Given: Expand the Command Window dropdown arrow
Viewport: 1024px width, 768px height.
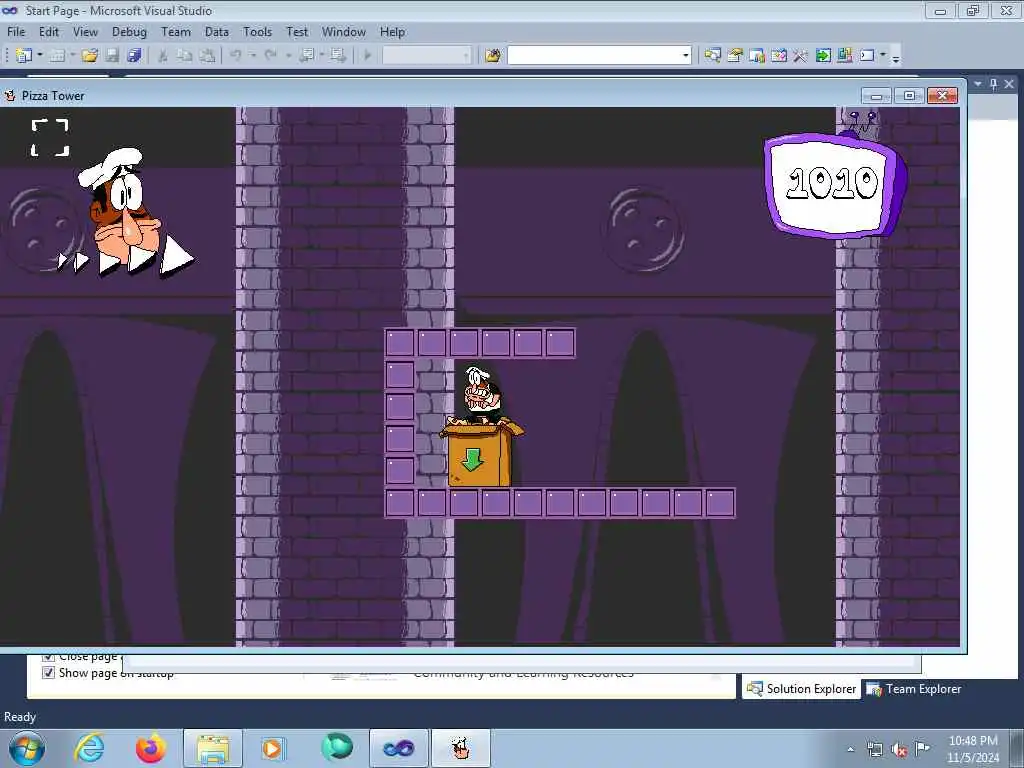Looking at the screenshot, I should pyautogui.click(x=882, y=56).
